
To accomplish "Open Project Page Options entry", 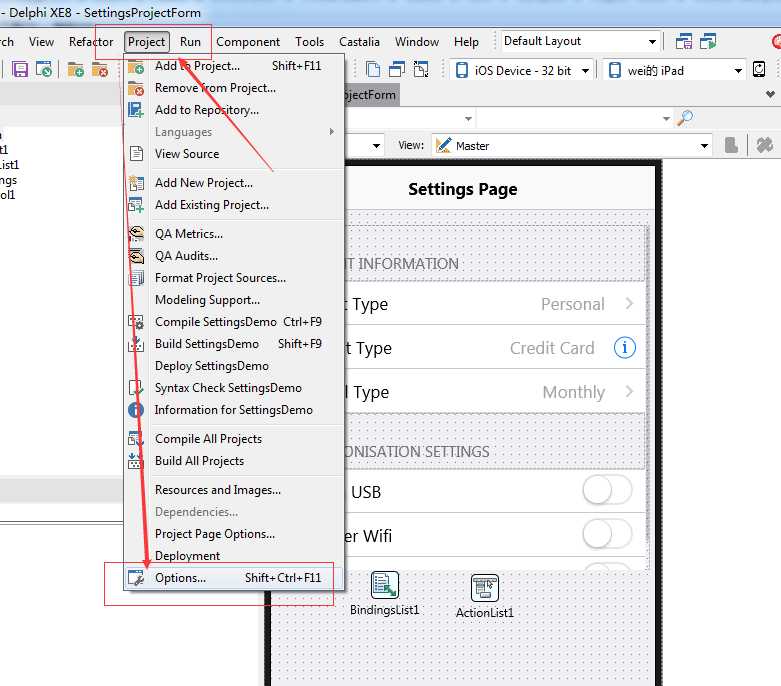I will 234,534.
